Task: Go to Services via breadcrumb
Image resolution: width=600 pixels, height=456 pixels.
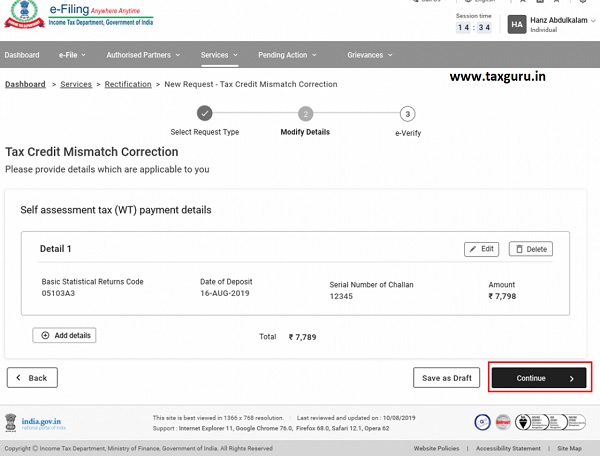Action: click(76, 84)
